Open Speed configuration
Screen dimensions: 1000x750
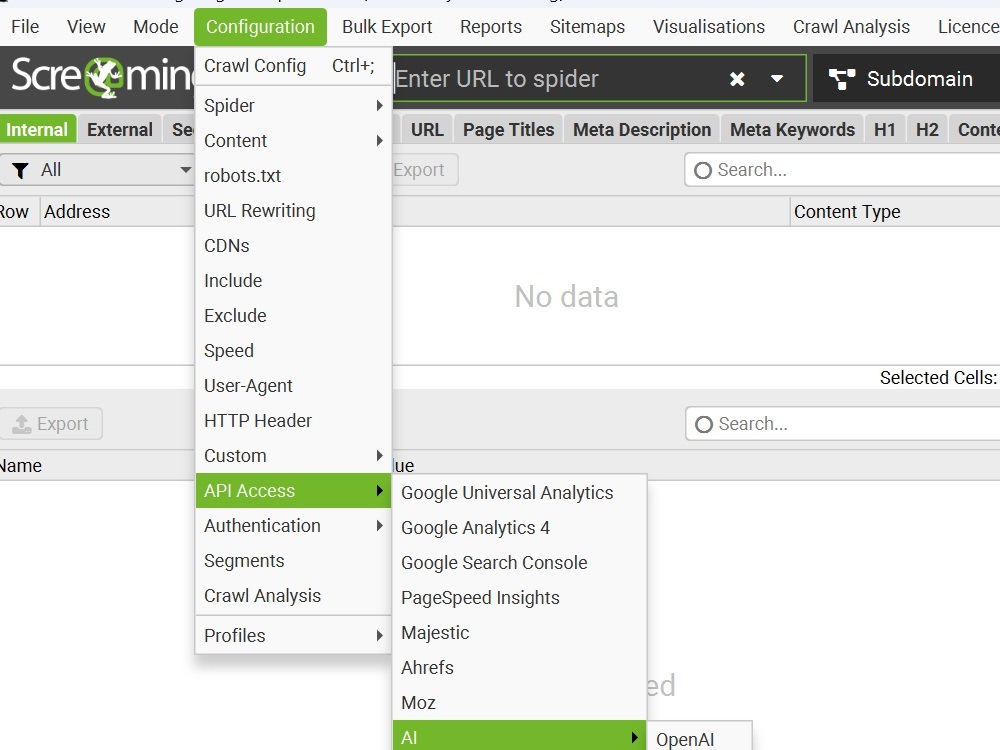(x=293, y=351)
